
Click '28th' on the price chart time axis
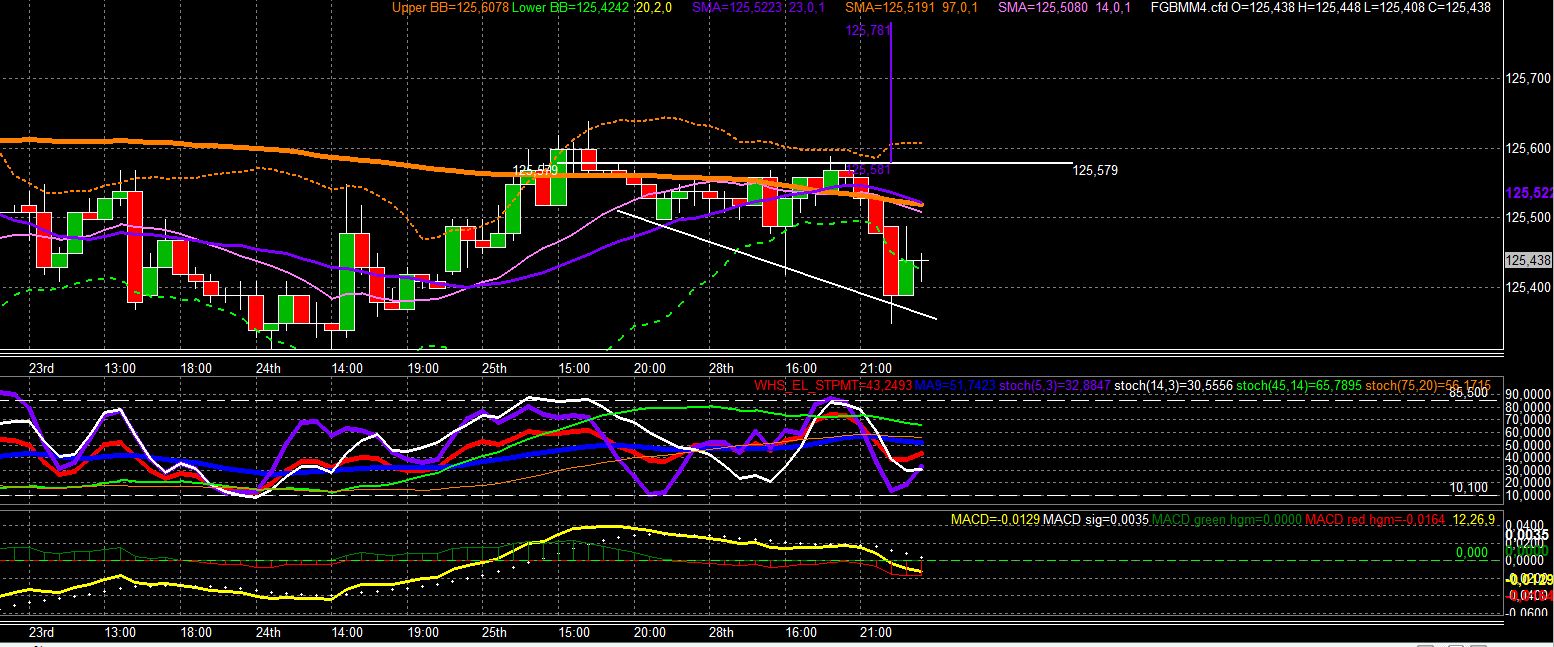722,368
